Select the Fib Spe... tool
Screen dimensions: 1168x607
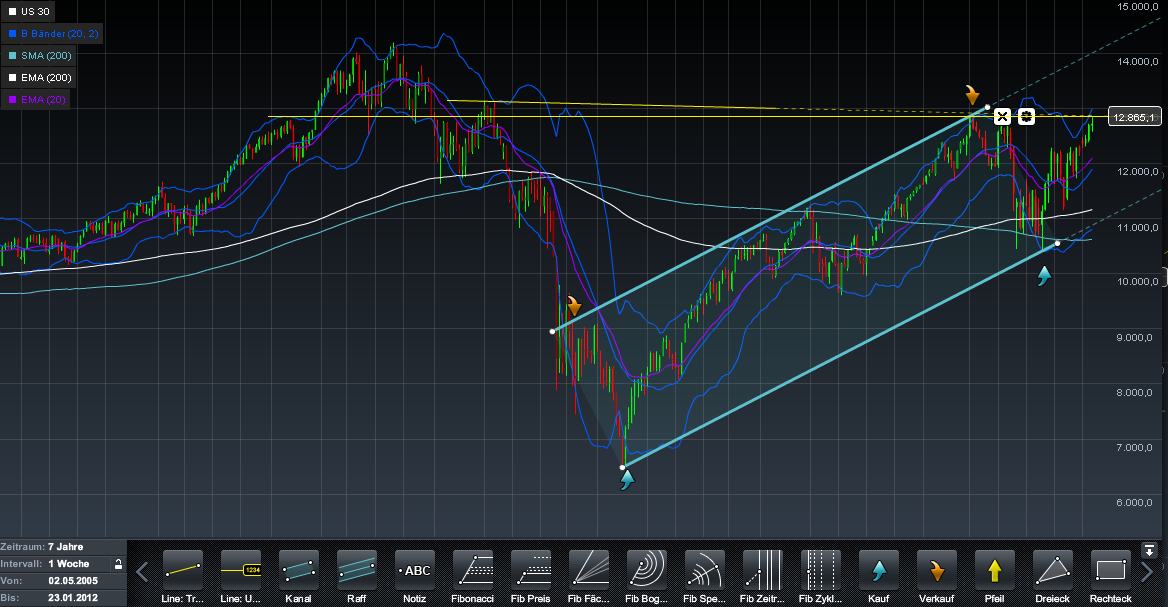(x=705, y=571)
